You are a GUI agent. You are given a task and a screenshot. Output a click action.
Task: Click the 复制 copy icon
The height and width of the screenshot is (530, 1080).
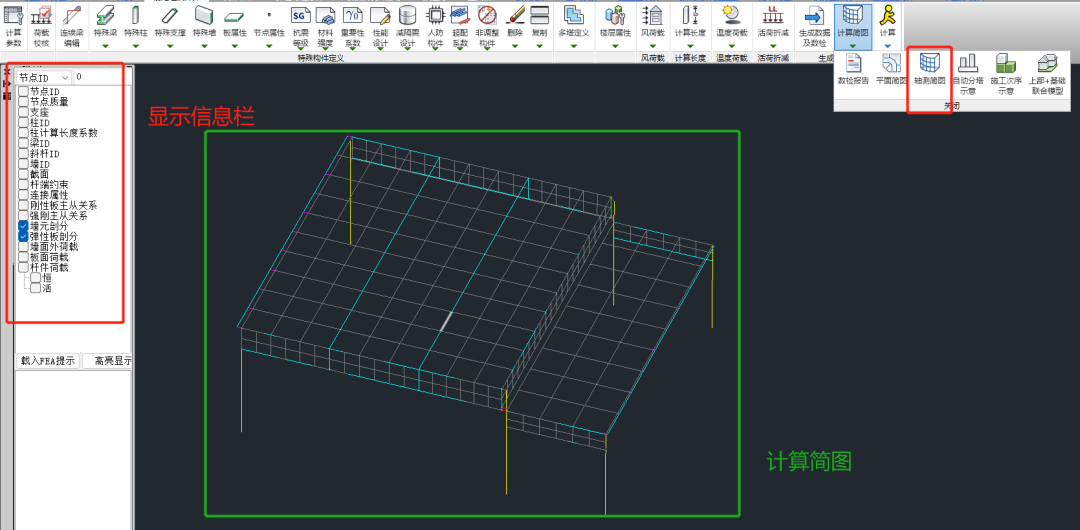[540, 15]
